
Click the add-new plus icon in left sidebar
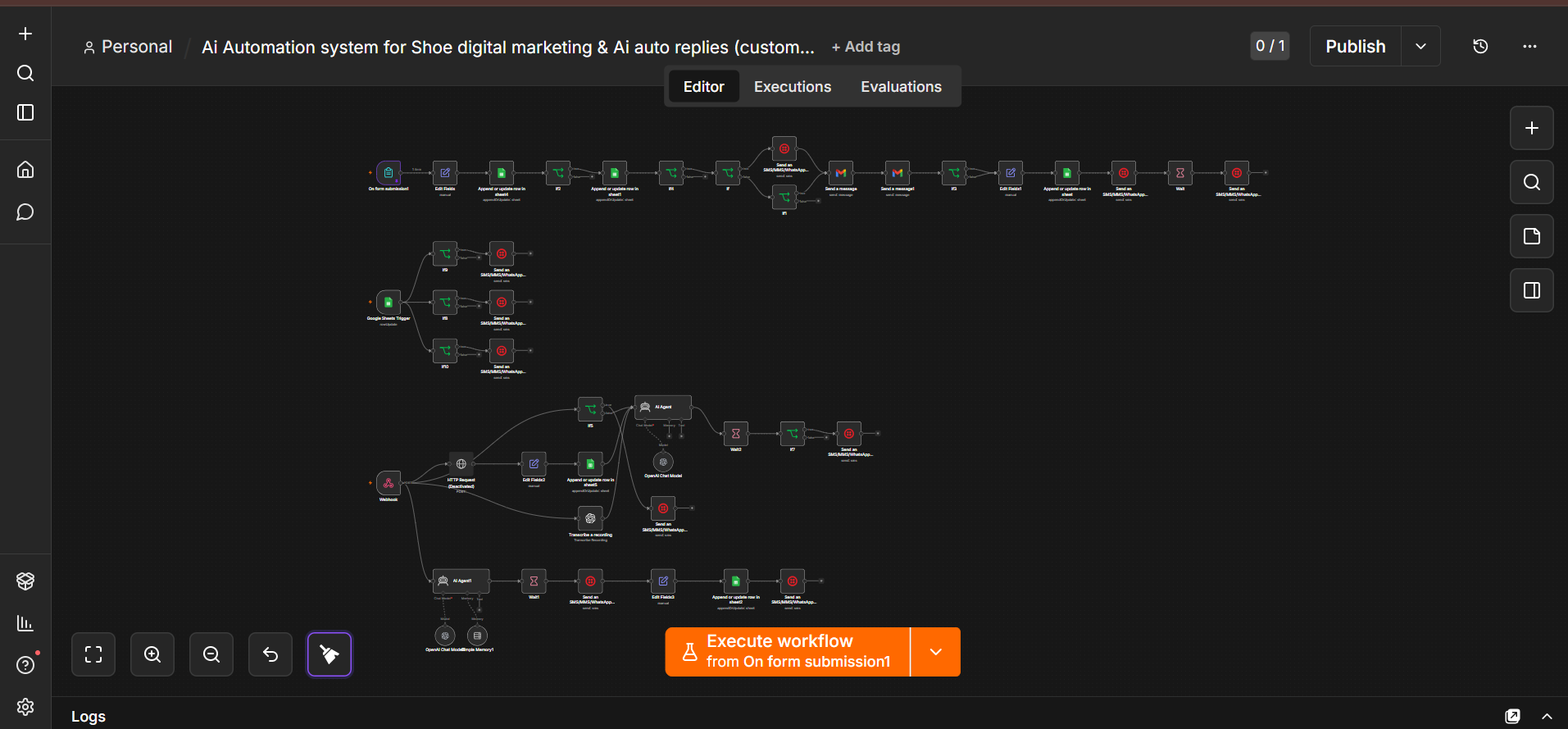(x=25, y=34)
